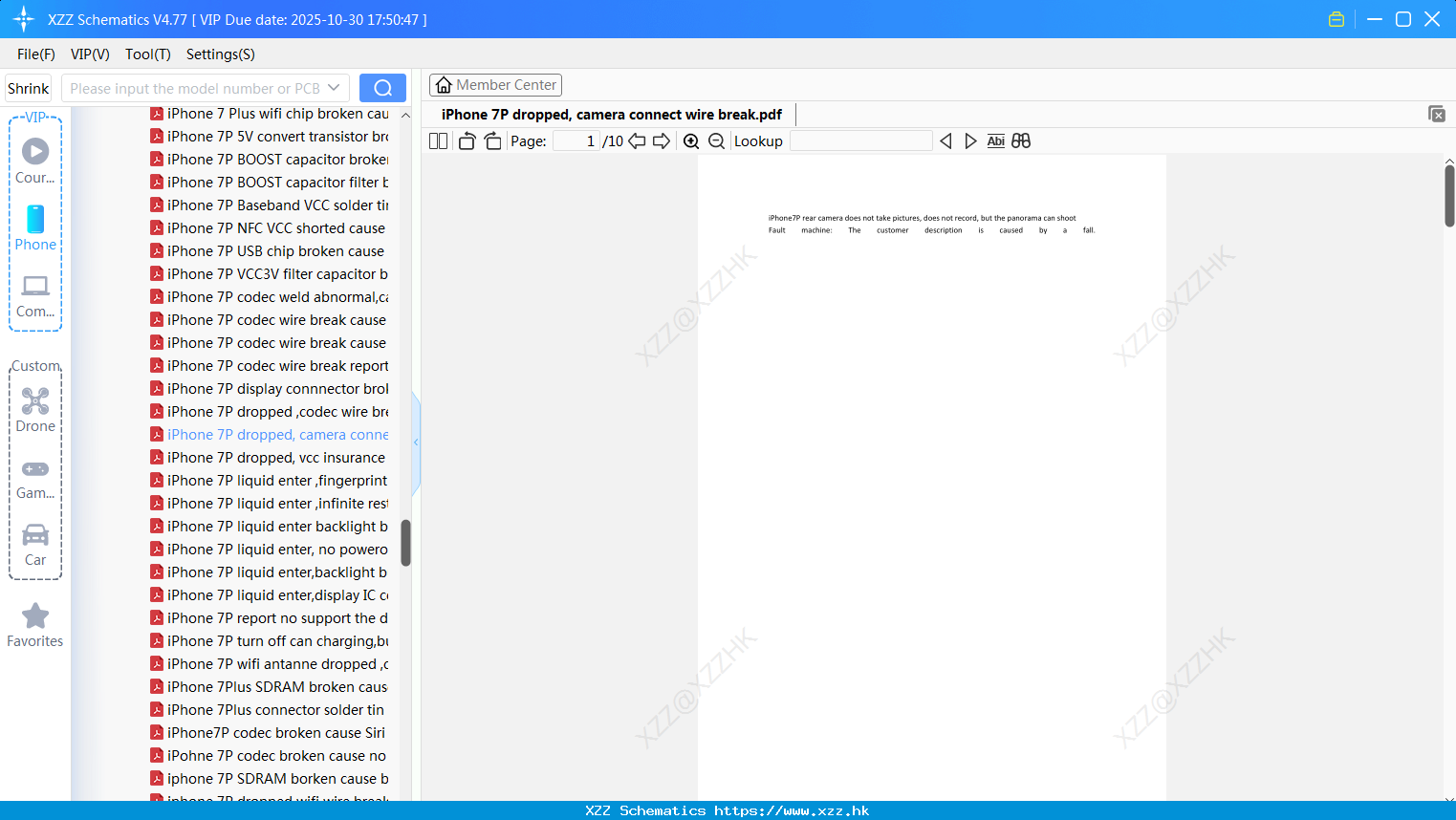Open iPhone 7P liquid enter, no power file

[269, 550]
